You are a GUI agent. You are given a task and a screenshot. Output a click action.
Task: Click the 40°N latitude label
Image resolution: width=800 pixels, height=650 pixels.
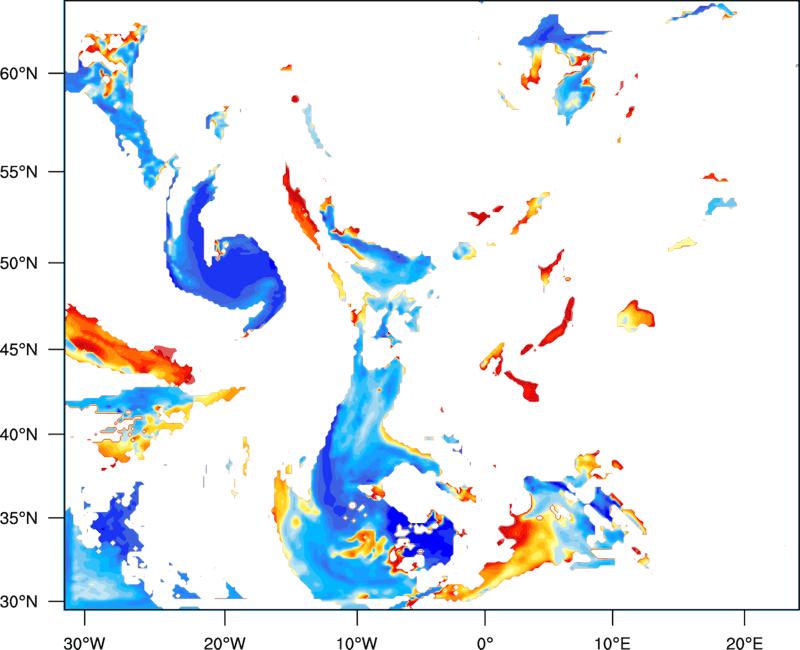click(19, 435)
